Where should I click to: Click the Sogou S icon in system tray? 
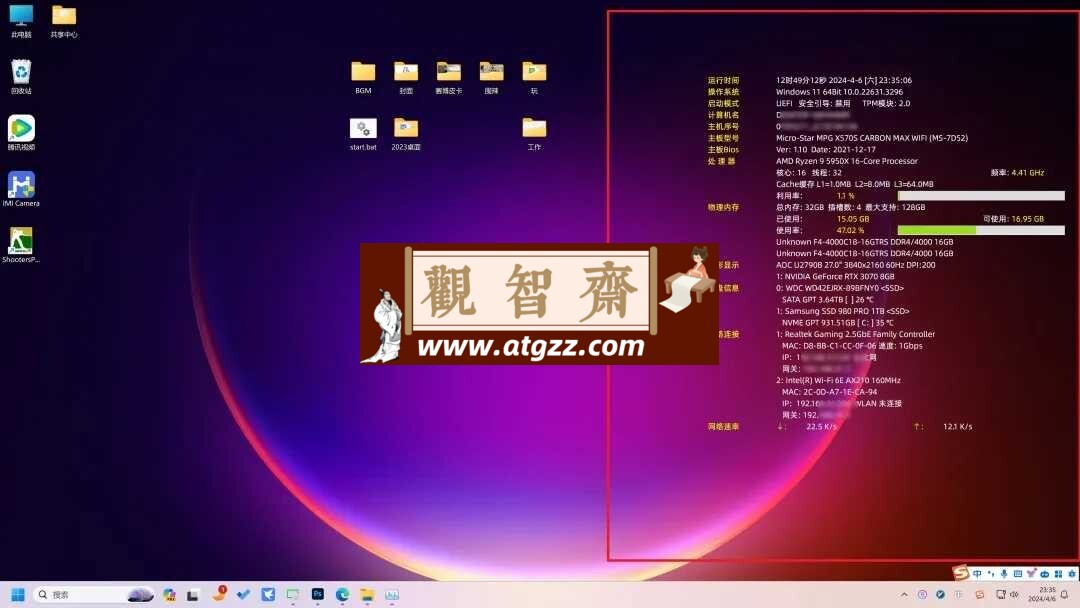(980, 595)
